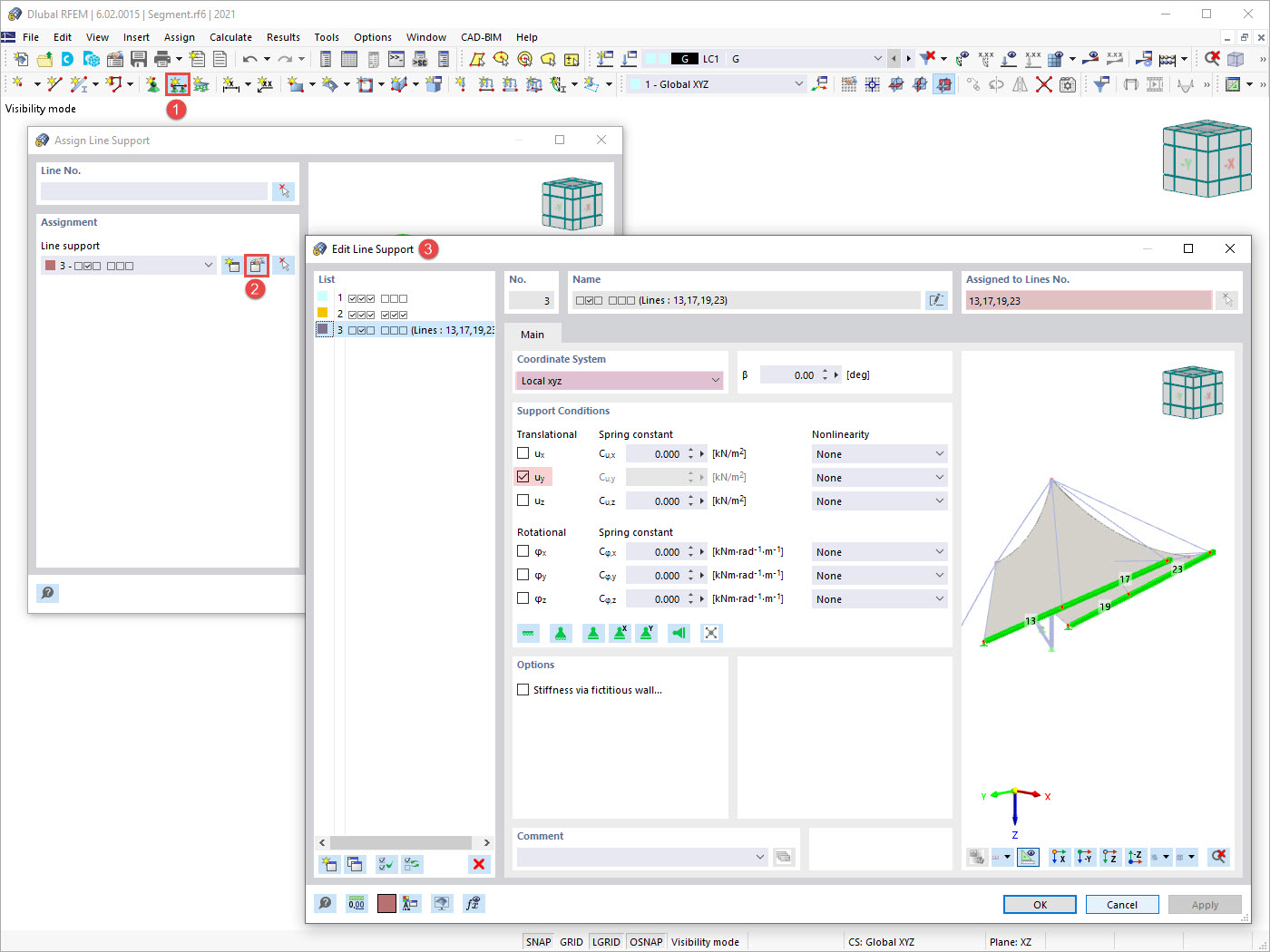Enable the translational uz support checkbox

click(x=523, y=500)
